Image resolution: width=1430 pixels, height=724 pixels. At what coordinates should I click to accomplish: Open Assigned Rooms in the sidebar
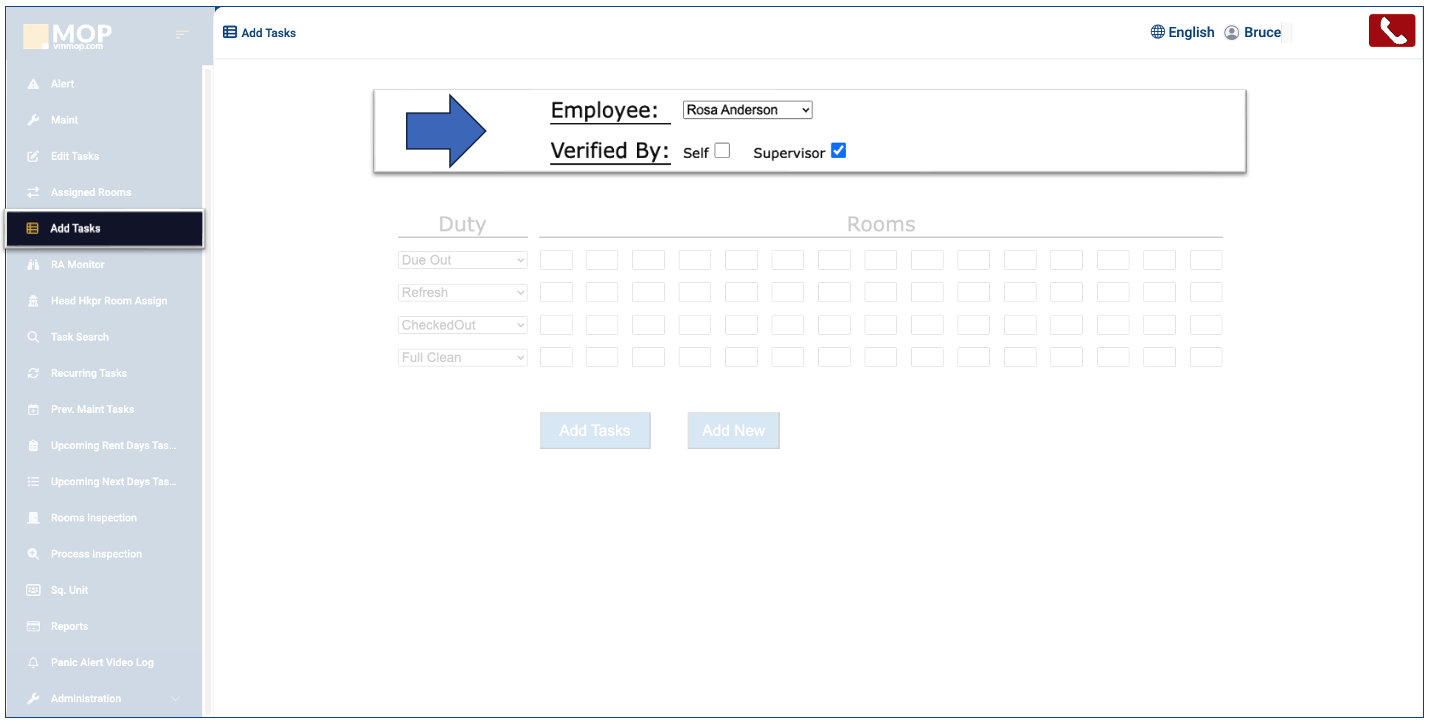point(91,192)
